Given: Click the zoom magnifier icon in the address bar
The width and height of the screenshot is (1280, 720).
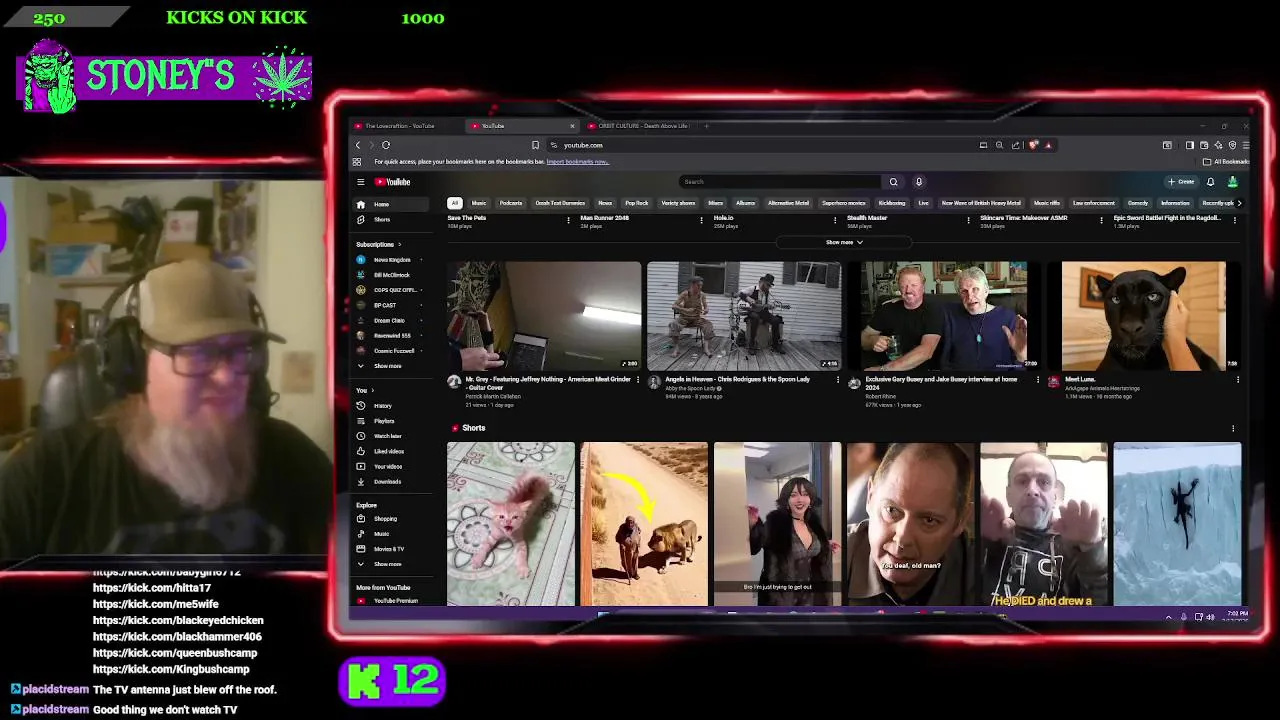Looking at the screenshot, I should pyautogui.click(x=999, y=145).
